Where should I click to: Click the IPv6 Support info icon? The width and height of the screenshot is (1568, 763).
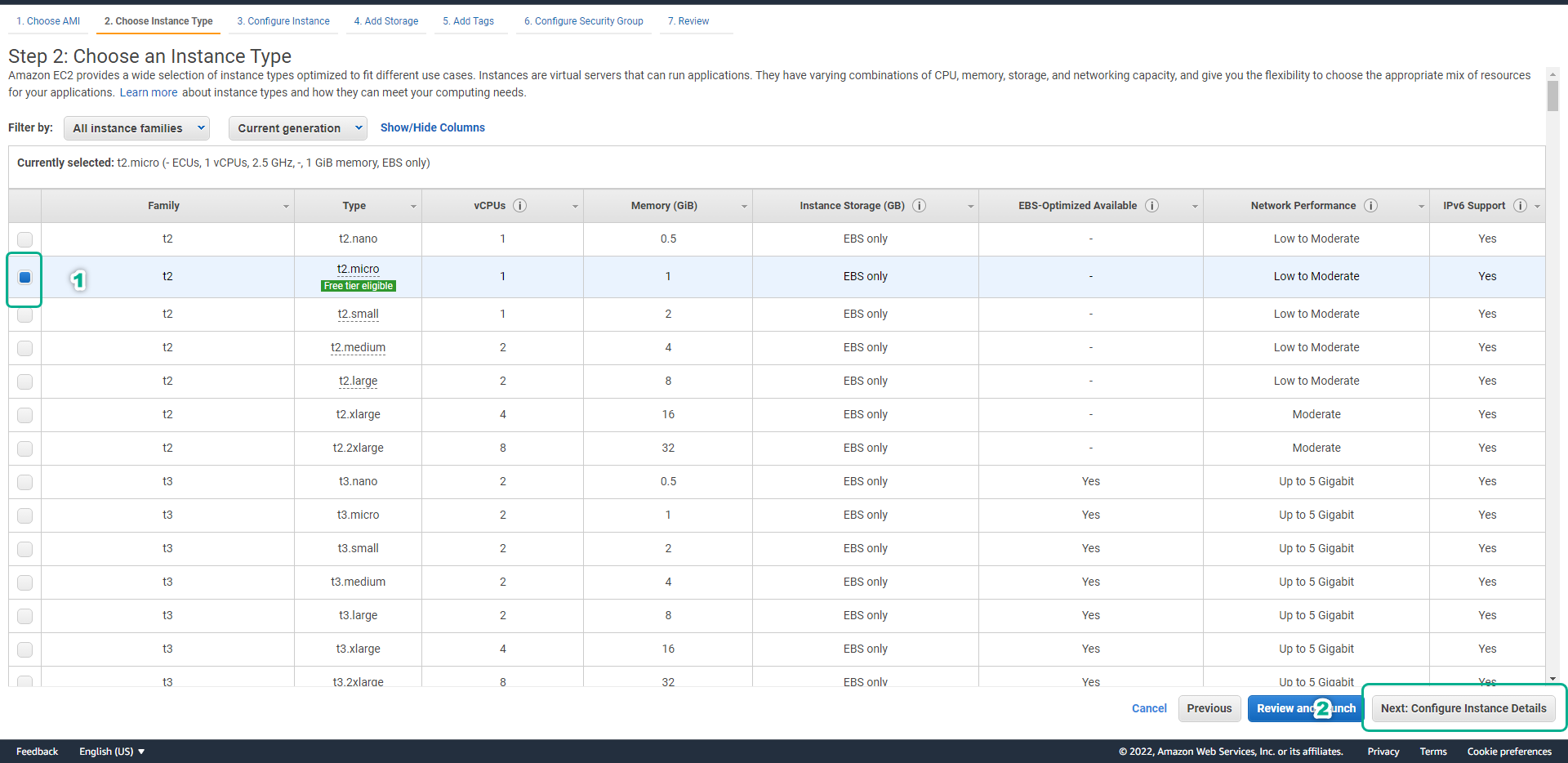click(x=1520, y=206)
